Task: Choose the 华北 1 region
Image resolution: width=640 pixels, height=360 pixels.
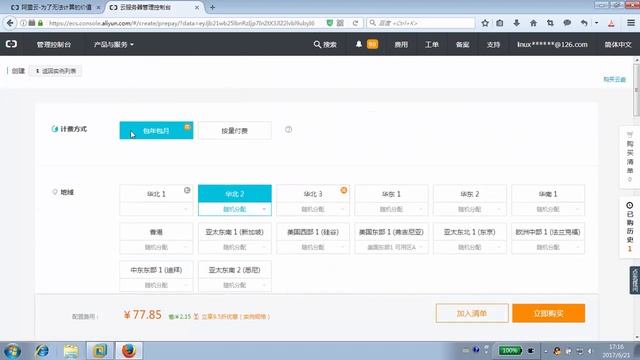Action: (156, 193)
